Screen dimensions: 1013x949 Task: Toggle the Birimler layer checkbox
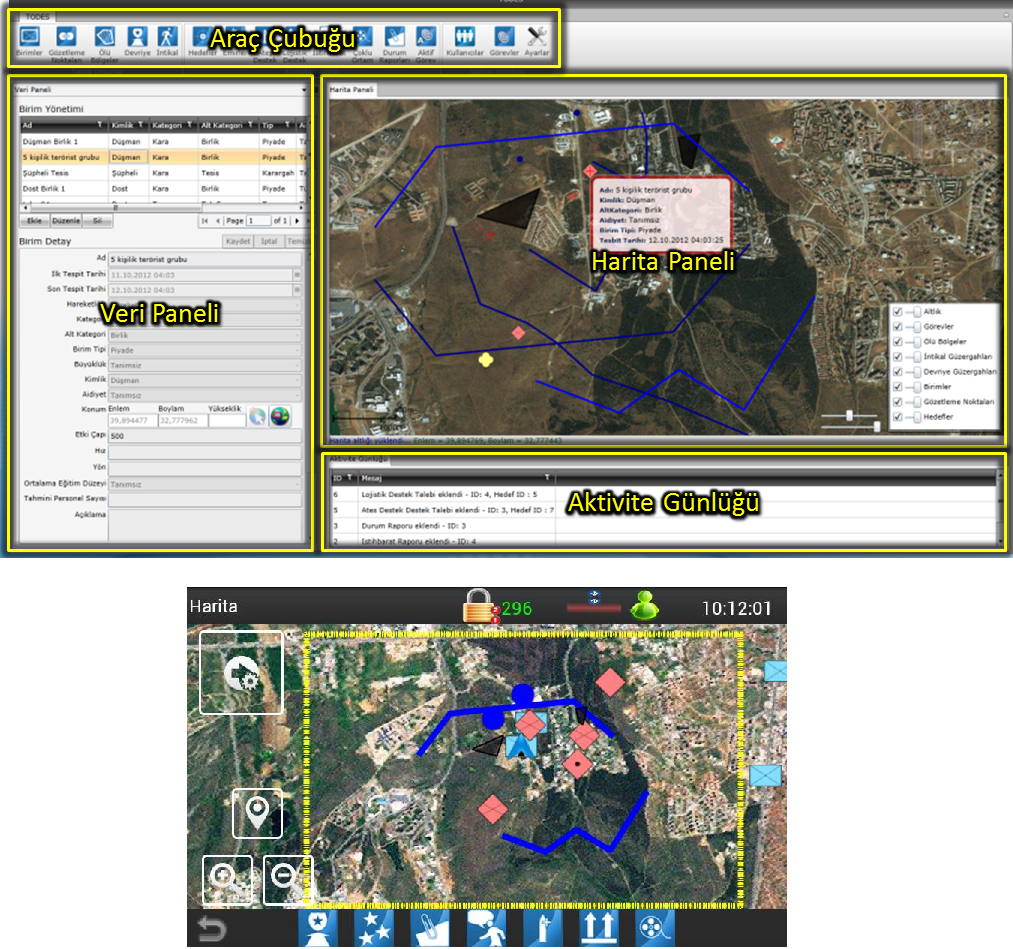tap(897, 386)
